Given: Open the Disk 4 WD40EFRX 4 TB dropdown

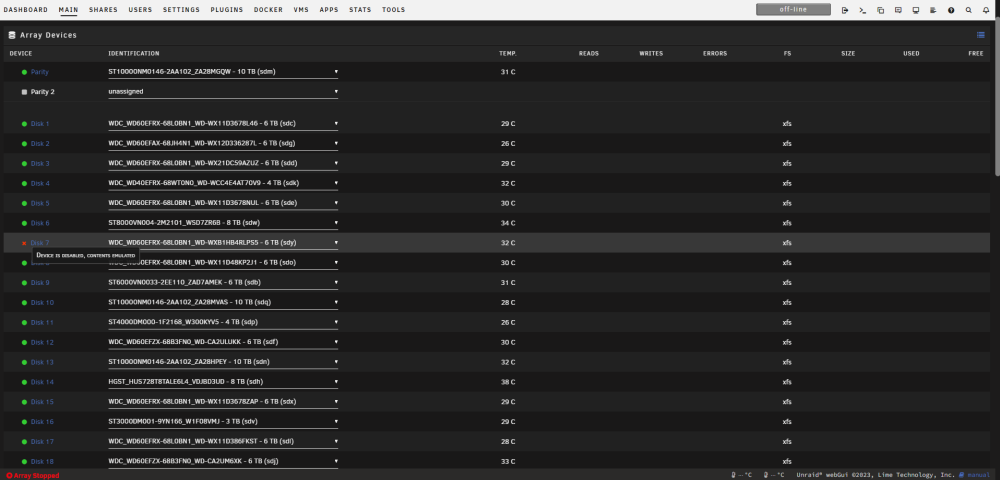Looking at the screenshot, I should click(223, 183).
